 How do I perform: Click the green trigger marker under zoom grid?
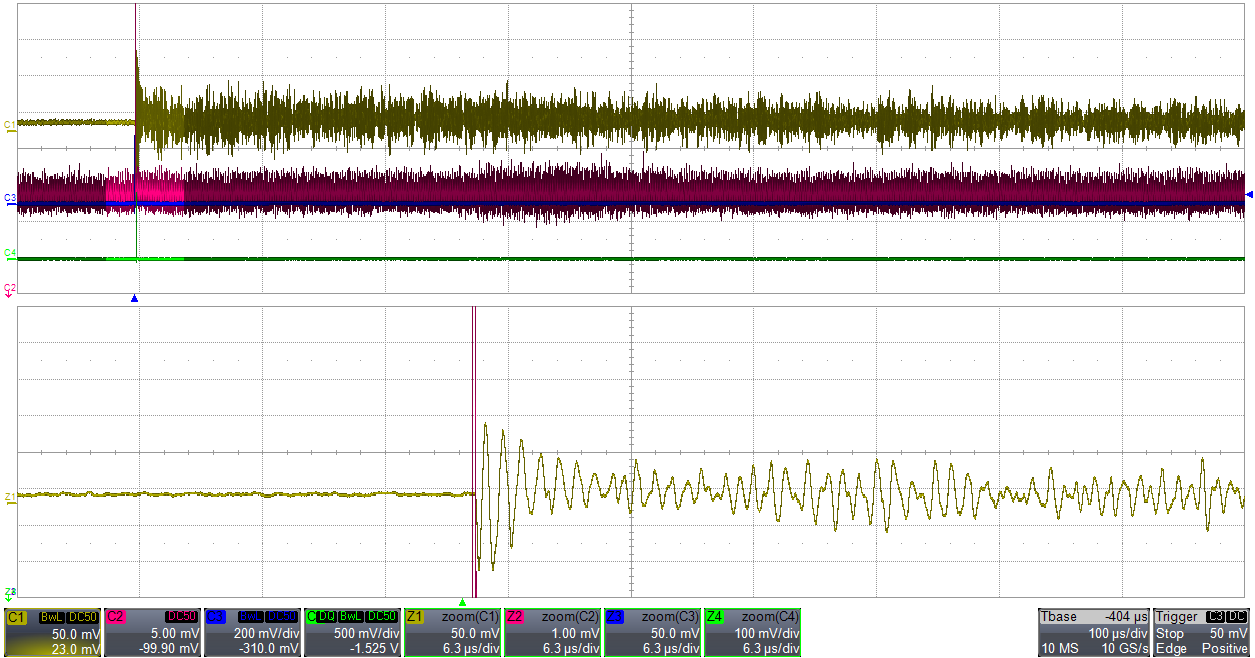coord(462,602)
